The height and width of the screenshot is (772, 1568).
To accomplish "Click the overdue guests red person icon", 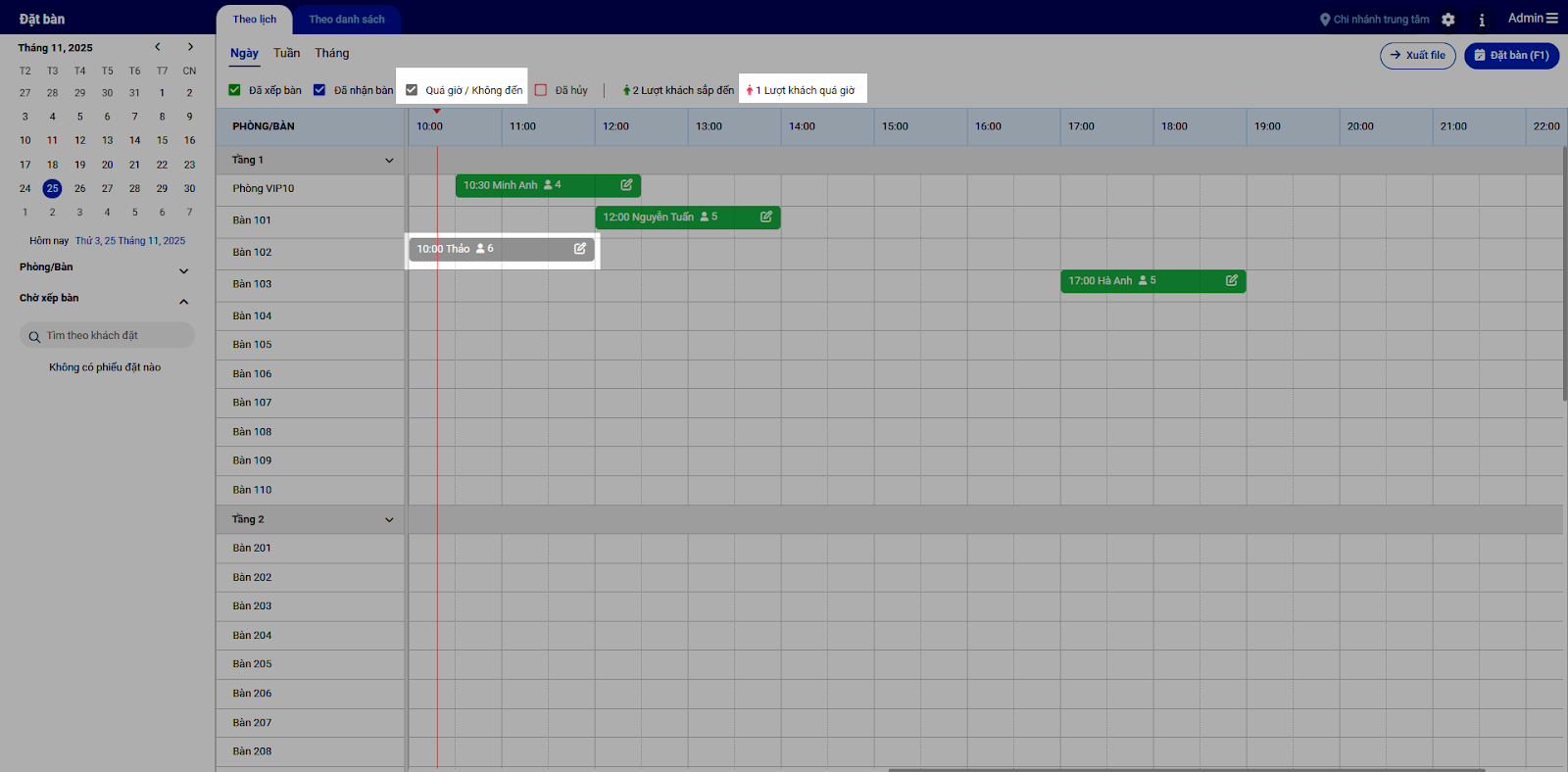I will (x=750, y=90).
